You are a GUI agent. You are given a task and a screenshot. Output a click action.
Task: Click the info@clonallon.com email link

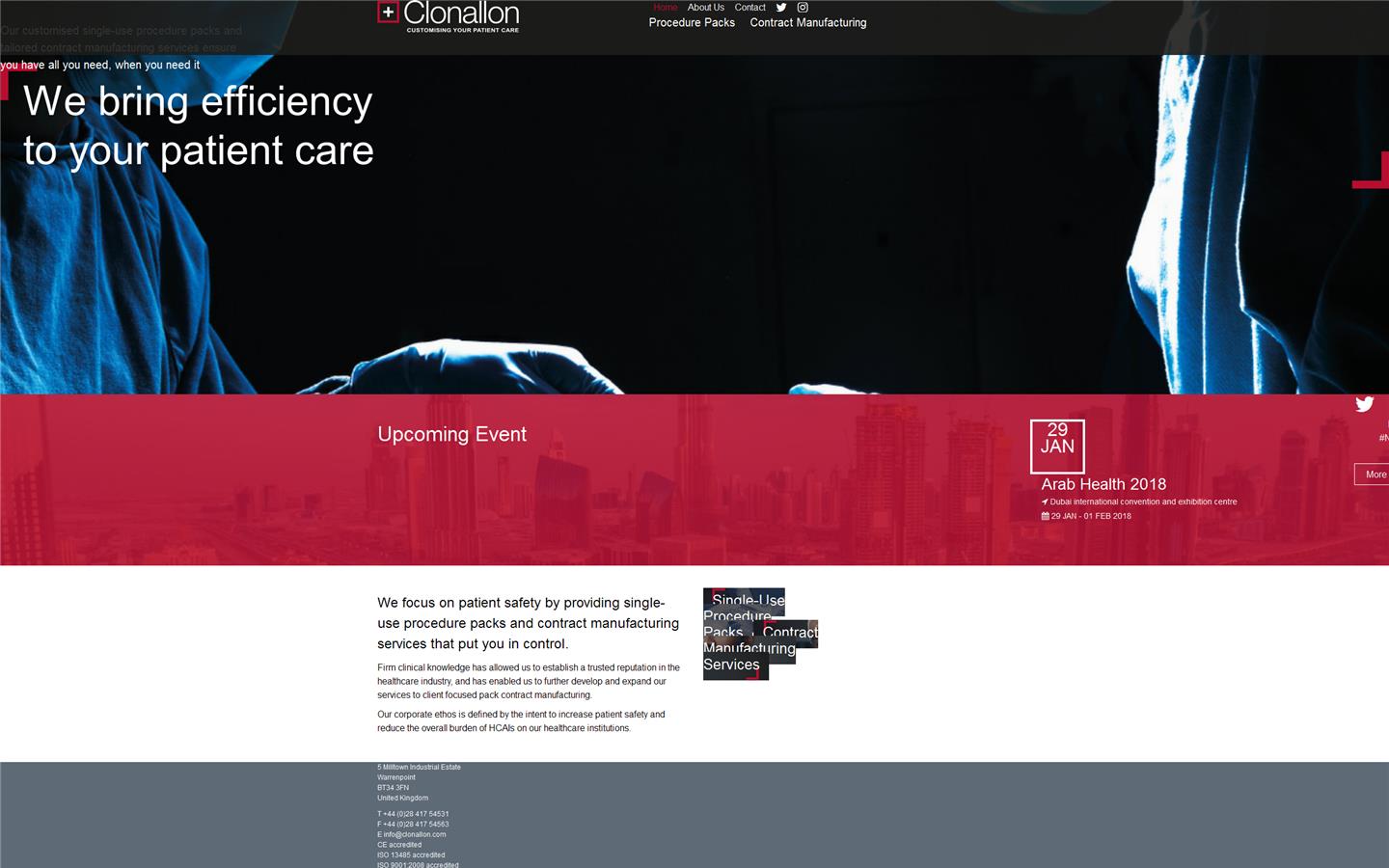415,835
